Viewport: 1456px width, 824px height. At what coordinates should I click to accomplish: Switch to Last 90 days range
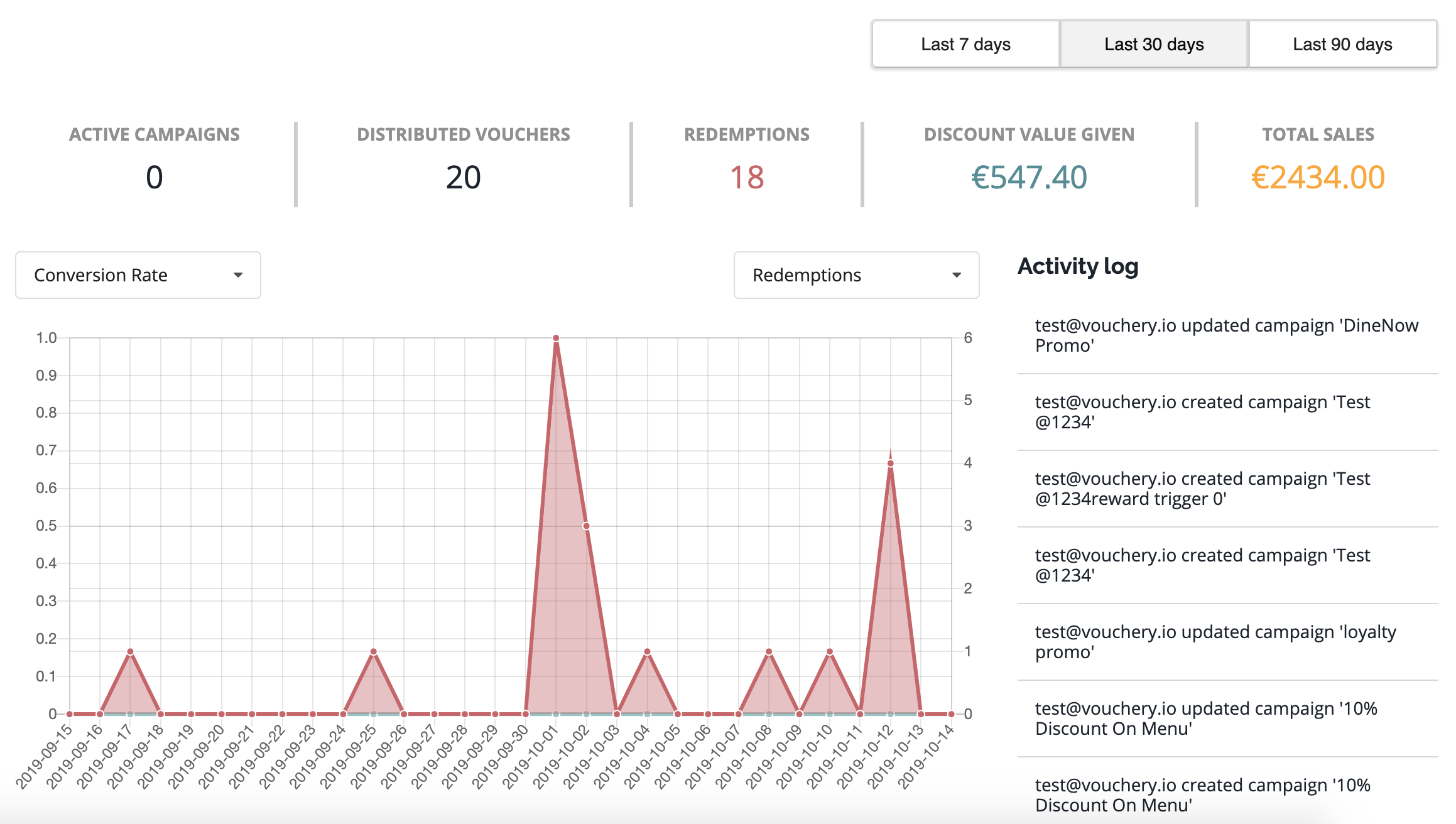coord(1342,45)
